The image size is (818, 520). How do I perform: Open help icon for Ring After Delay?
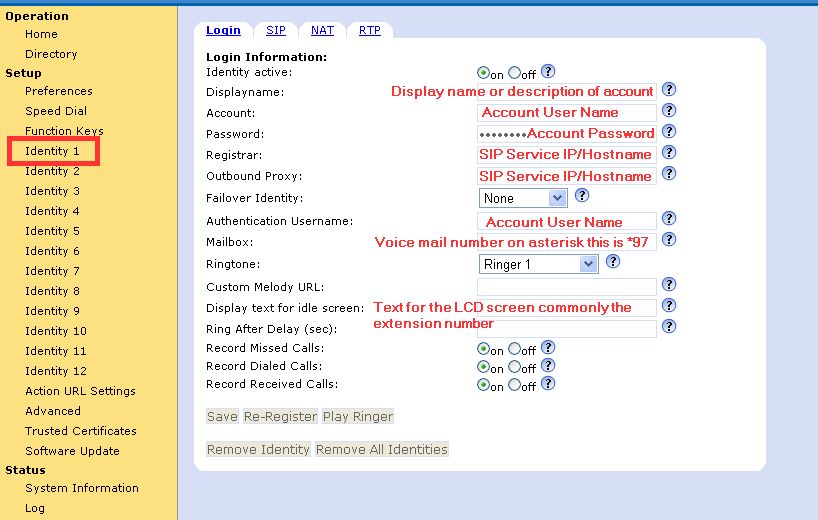[669, 326]
